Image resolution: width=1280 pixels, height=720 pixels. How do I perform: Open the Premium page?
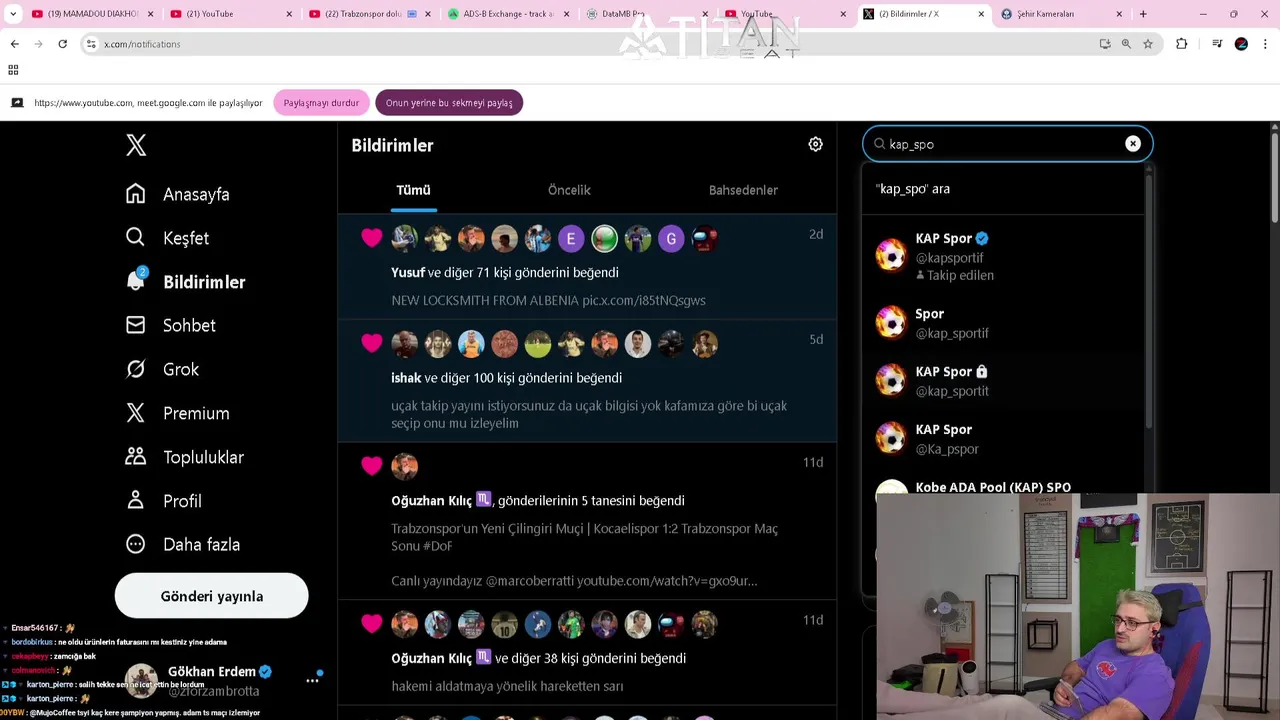coord(177,413)
